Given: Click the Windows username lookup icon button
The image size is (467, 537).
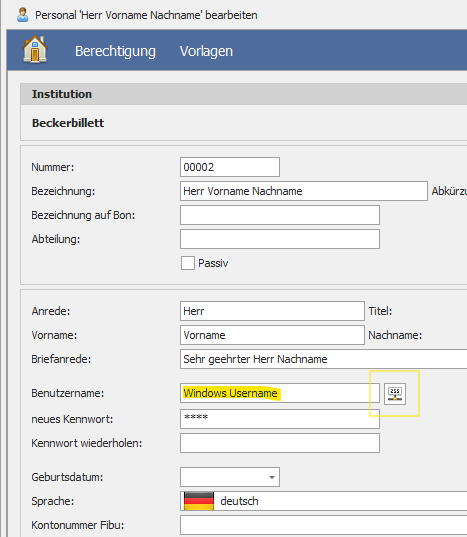Looking at the screenshot, I should (395, 394).
